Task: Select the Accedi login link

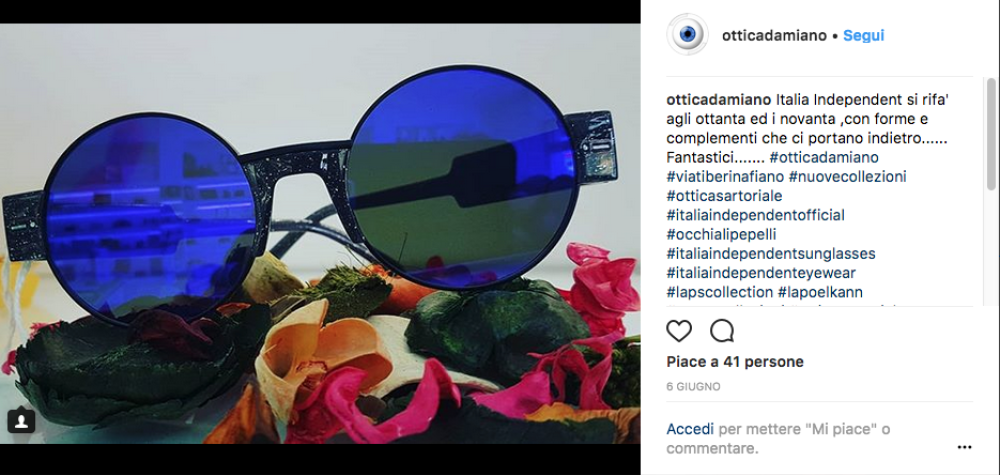Action: pyautogui.click(x=689, y=429)
